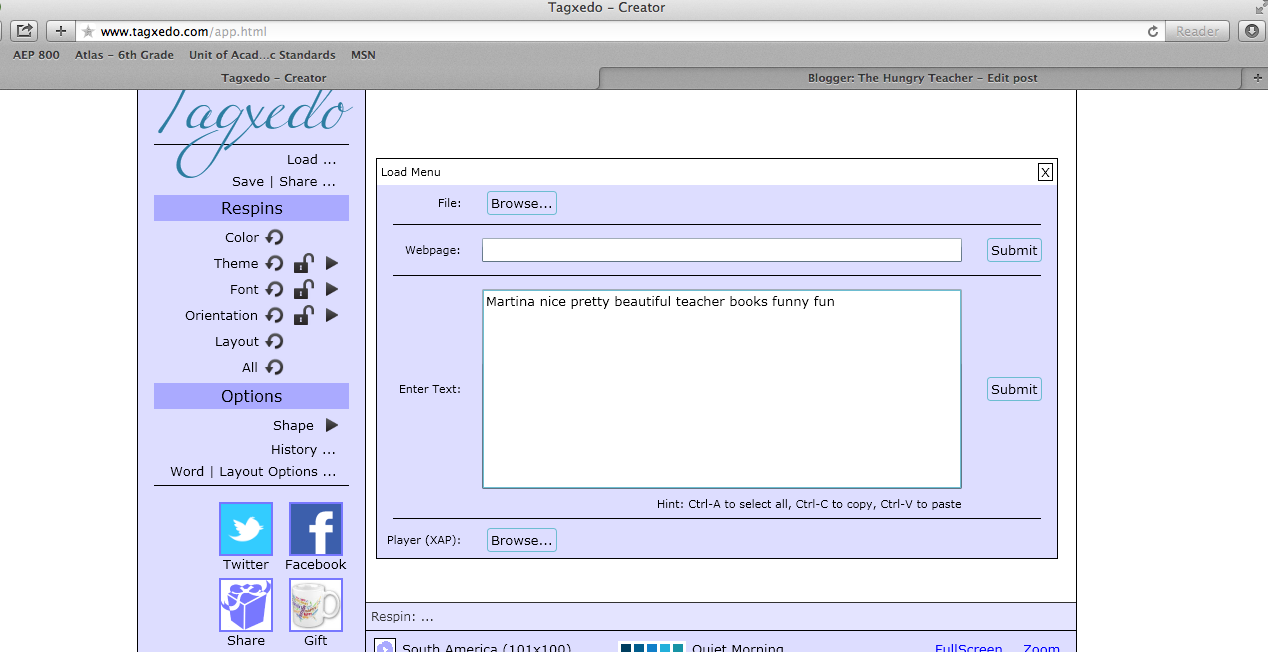The width and height of the screenshot is (1268, 652).
Task: Open Layout Options in sidebar
Action: coord(277,471)
